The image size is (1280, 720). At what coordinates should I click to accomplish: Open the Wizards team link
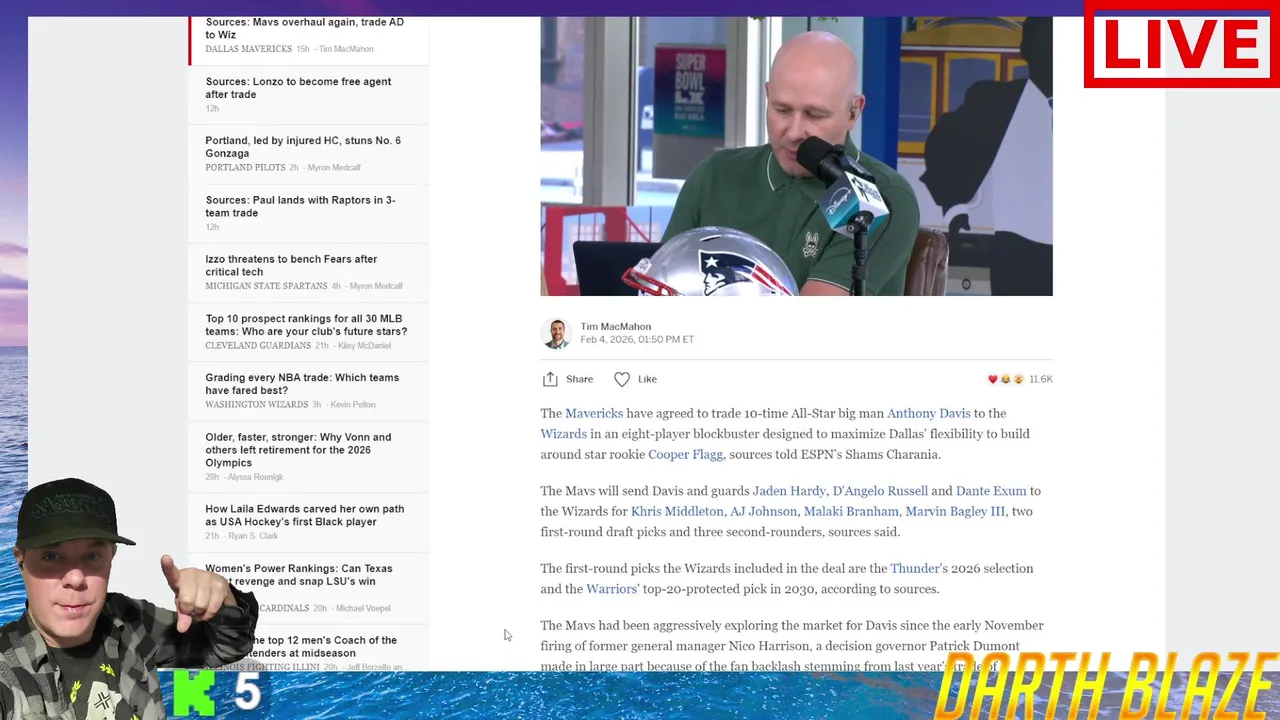564,434
